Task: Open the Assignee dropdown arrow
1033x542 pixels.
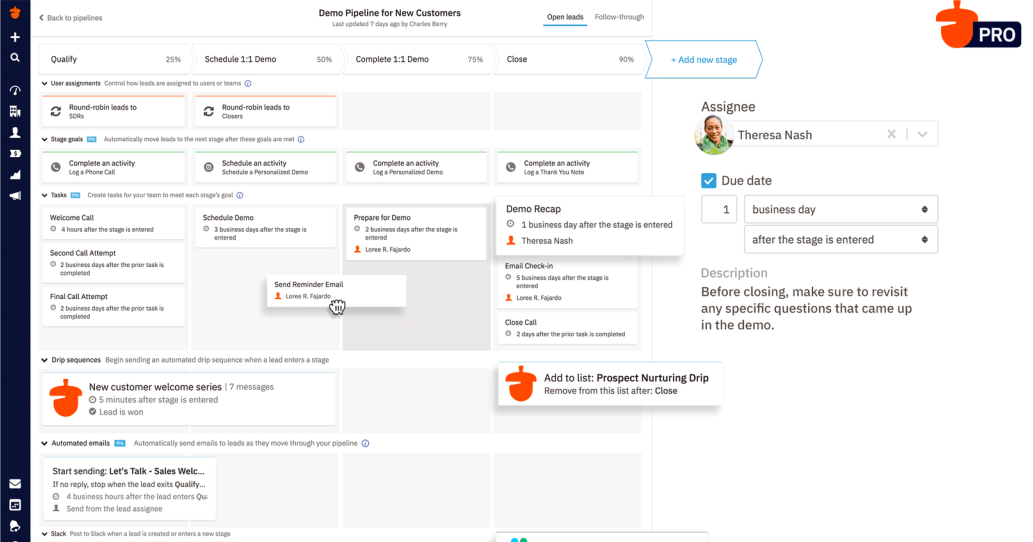Action: [923, 135]
